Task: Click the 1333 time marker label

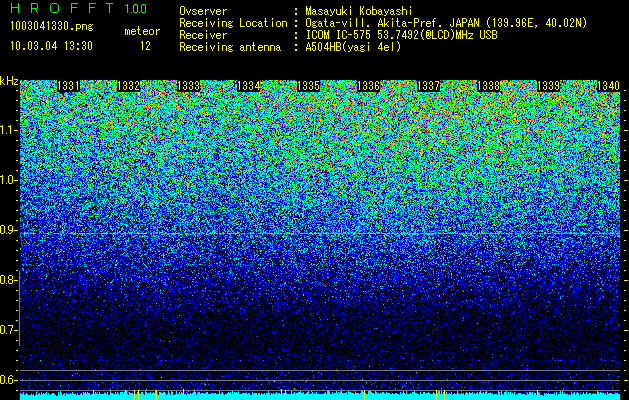Action: pos(189,86)
